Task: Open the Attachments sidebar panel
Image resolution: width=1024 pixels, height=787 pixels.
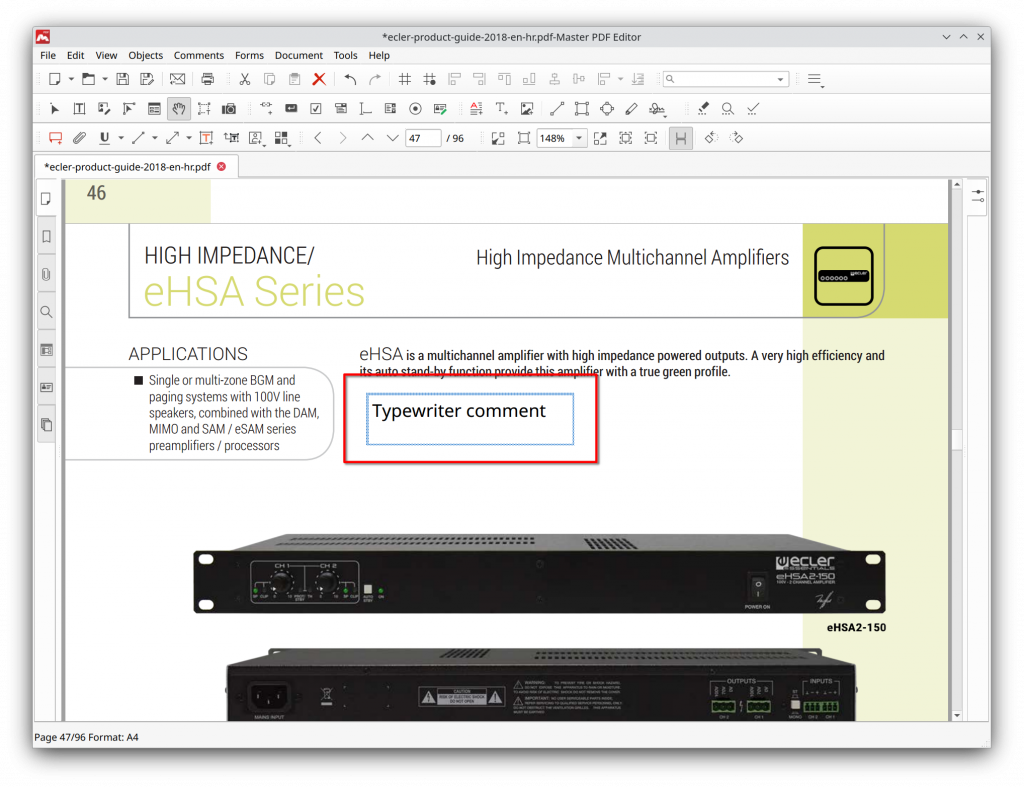Action: [45, 274]
